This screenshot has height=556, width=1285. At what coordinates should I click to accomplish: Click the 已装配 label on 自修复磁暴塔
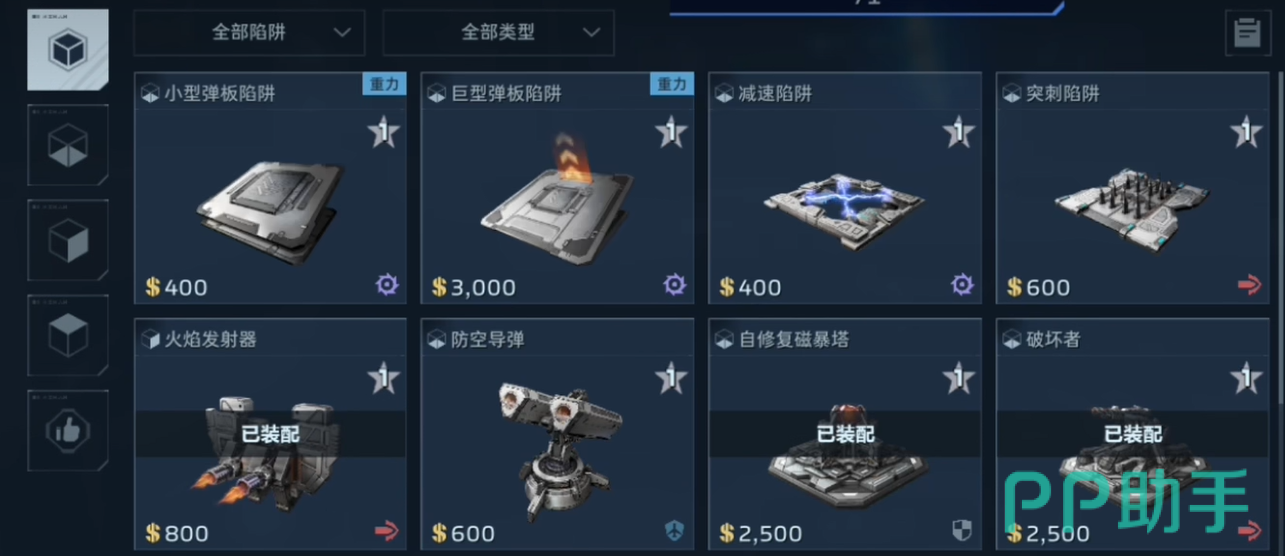[x=846, y=434]
